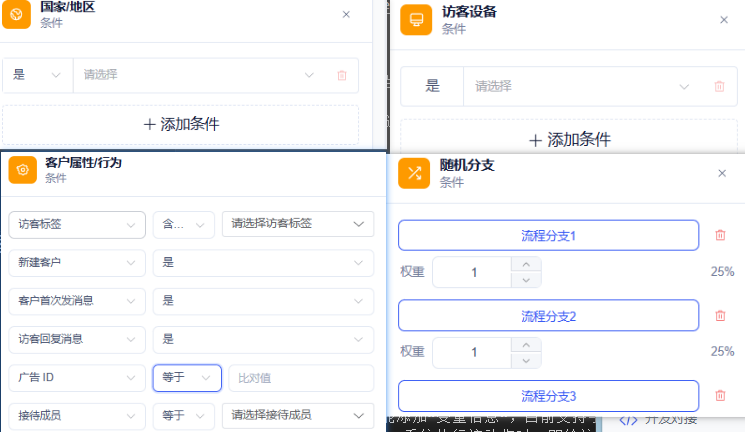Open the 广告 ID attribute dropdown
Viewport: 745px width, 432px height.
click(77, 378)
